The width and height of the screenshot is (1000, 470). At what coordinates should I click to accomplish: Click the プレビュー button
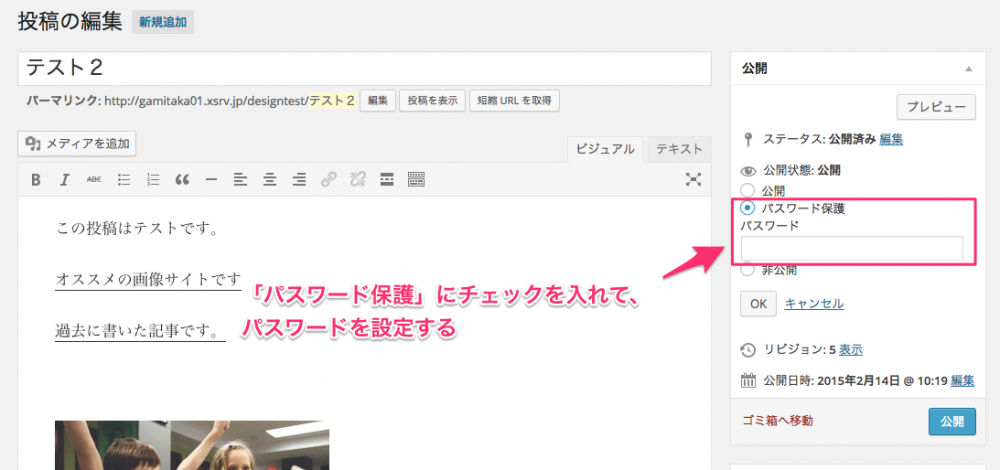click(x=936, y=107)
